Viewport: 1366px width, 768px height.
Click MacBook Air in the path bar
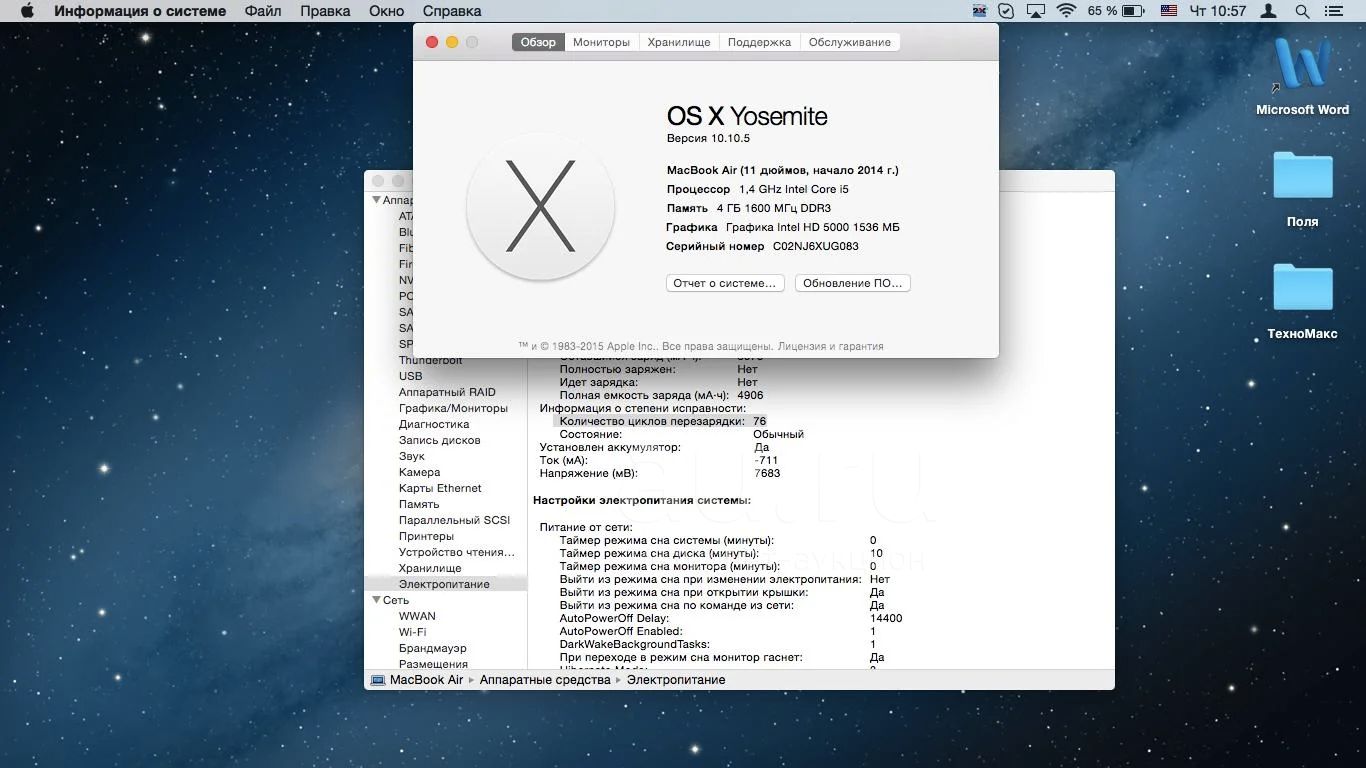426,680
